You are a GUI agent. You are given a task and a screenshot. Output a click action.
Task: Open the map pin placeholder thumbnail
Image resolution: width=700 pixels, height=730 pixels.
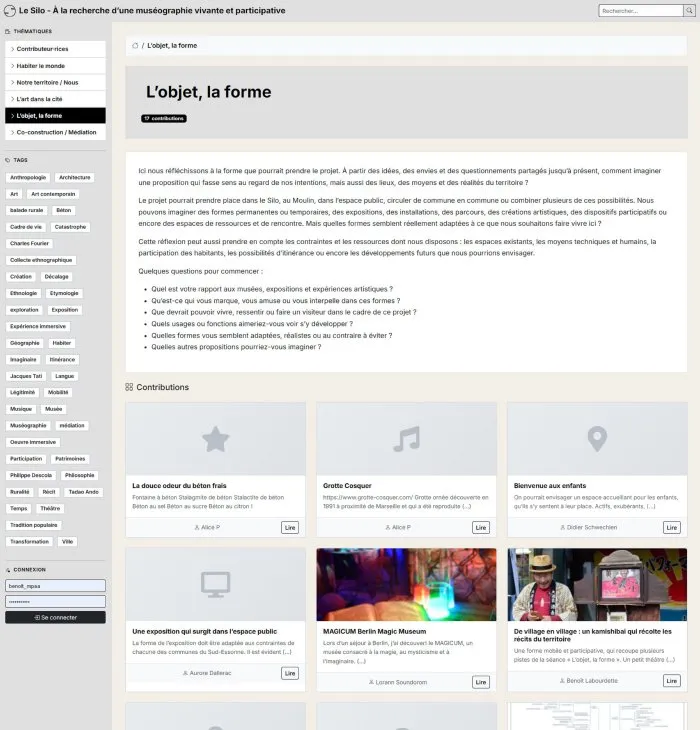point(597,439)
